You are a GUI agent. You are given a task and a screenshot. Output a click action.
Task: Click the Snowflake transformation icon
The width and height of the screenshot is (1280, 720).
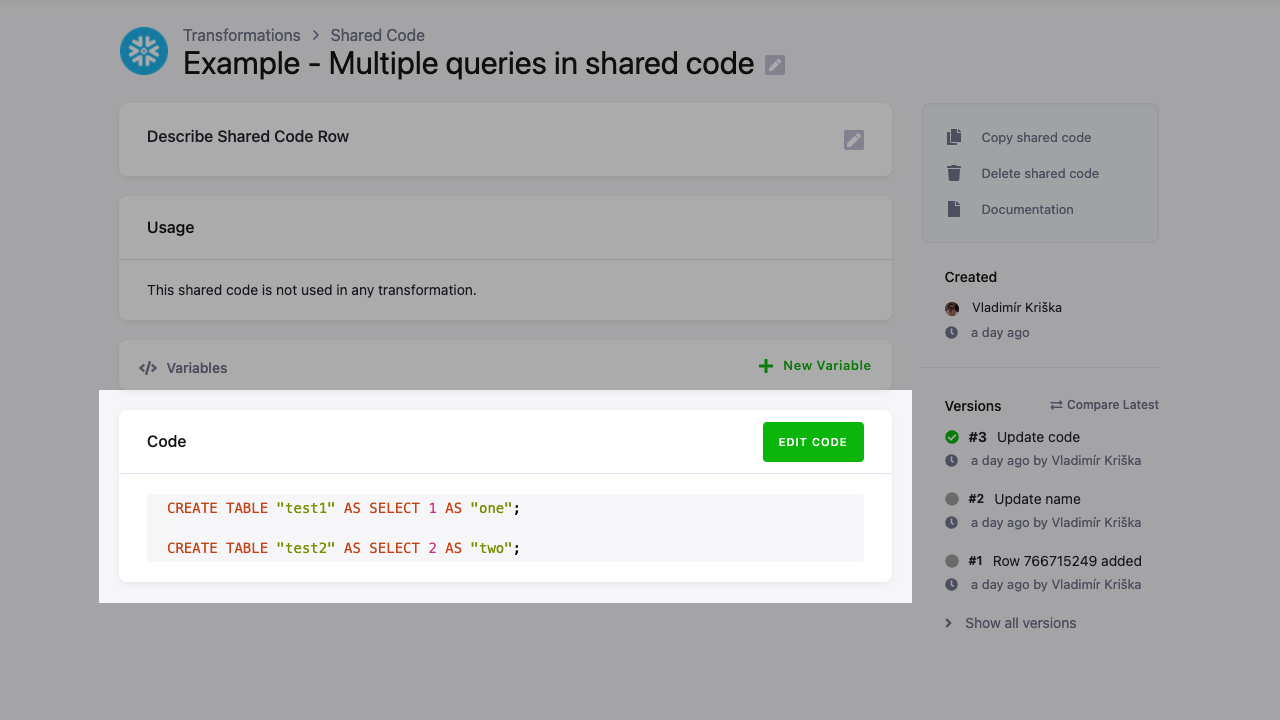(143, 51)
